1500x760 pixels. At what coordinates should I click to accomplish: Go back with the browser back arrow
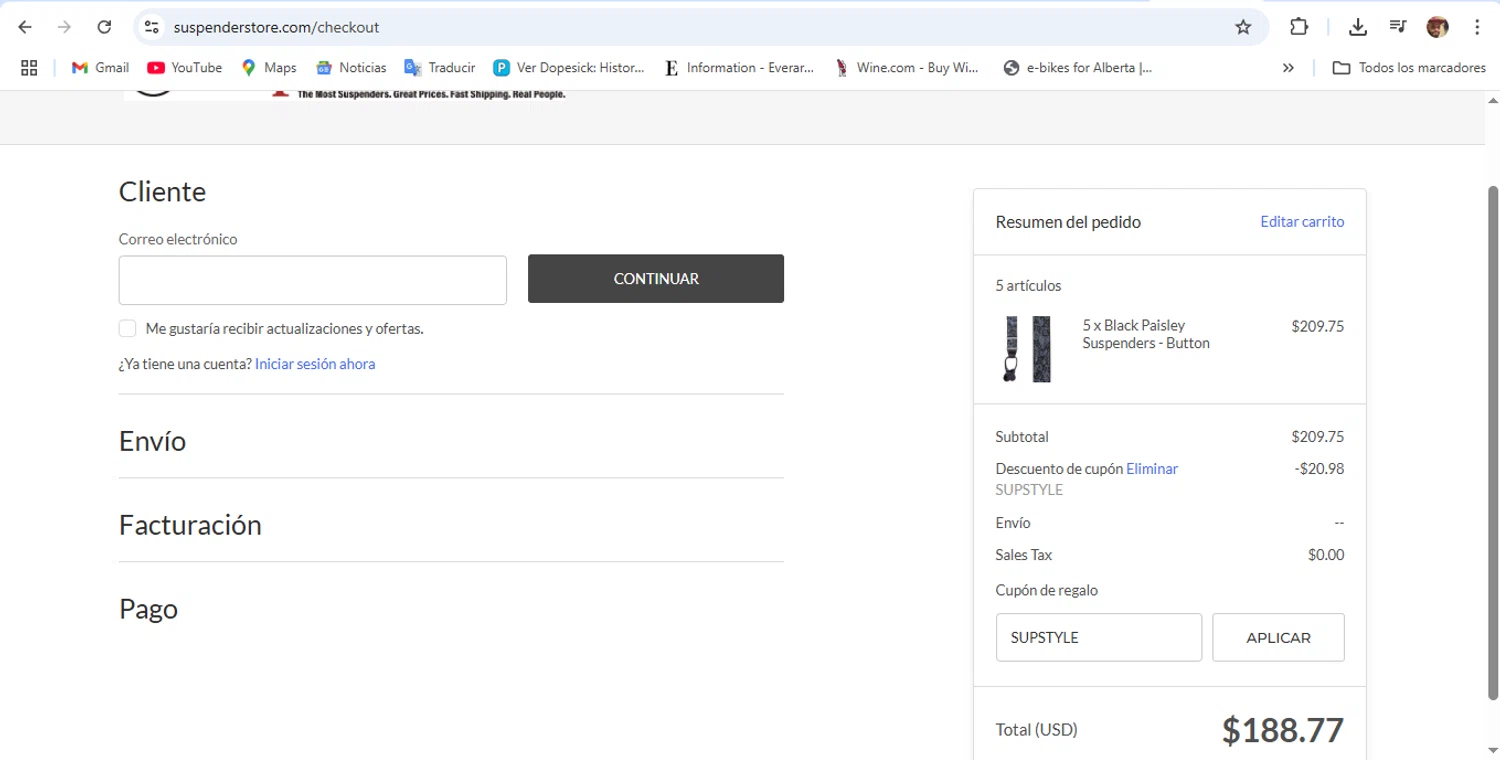click(x=26, y=27)
